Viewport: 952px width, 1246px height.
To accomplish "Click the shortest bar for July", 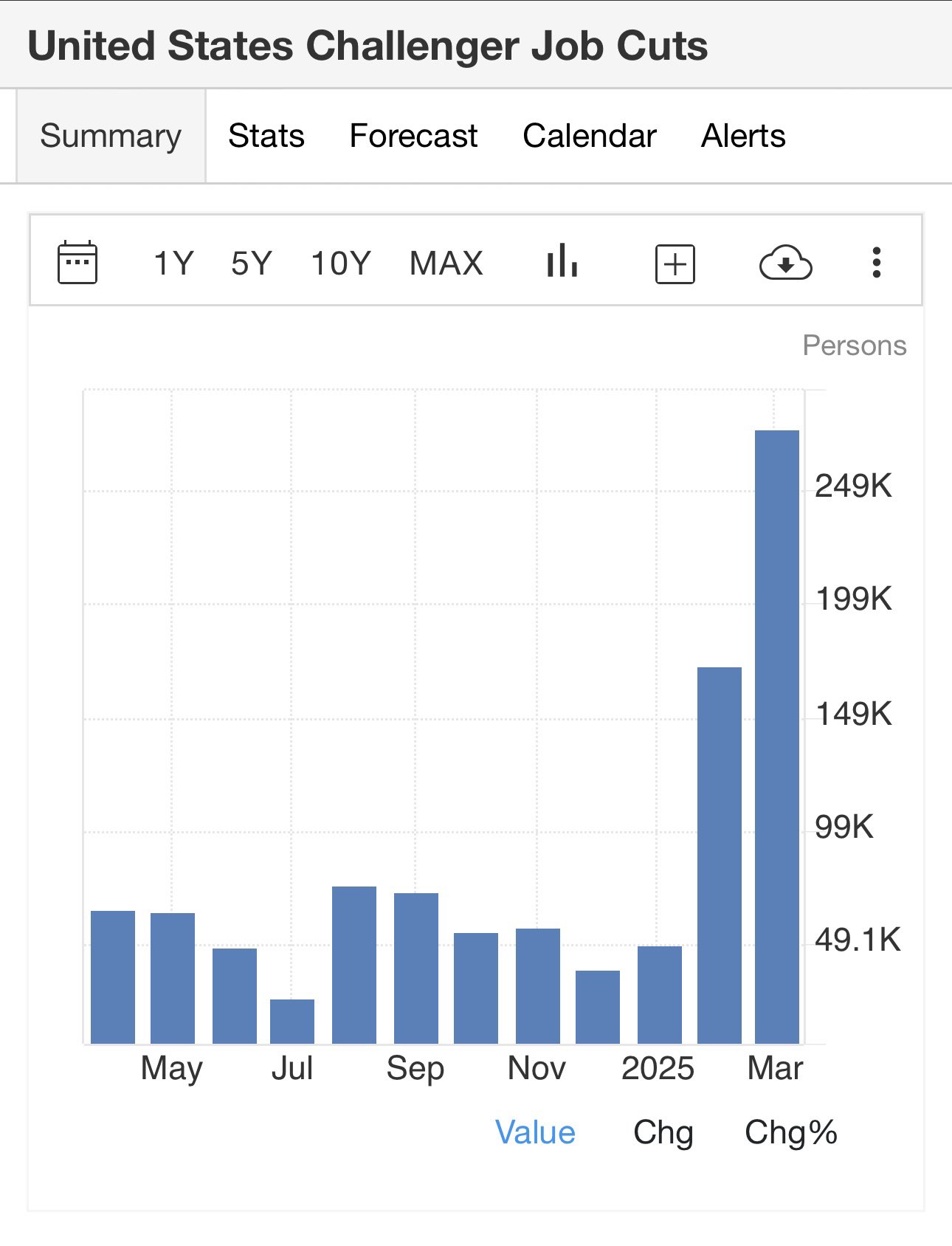I will coord(292,1022).
